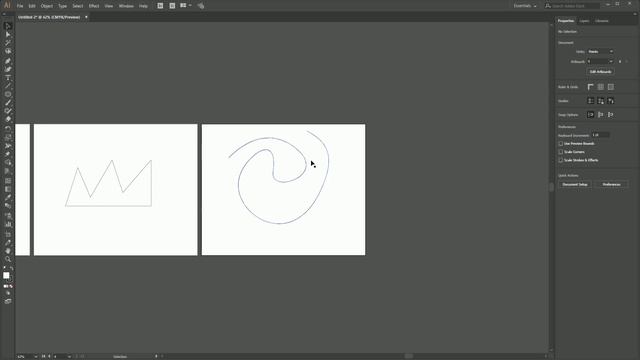The width and height of the screenshot is (640, 360).
Task: Click the Search Adobe Stock field
Action: click(x=573, y=6)
